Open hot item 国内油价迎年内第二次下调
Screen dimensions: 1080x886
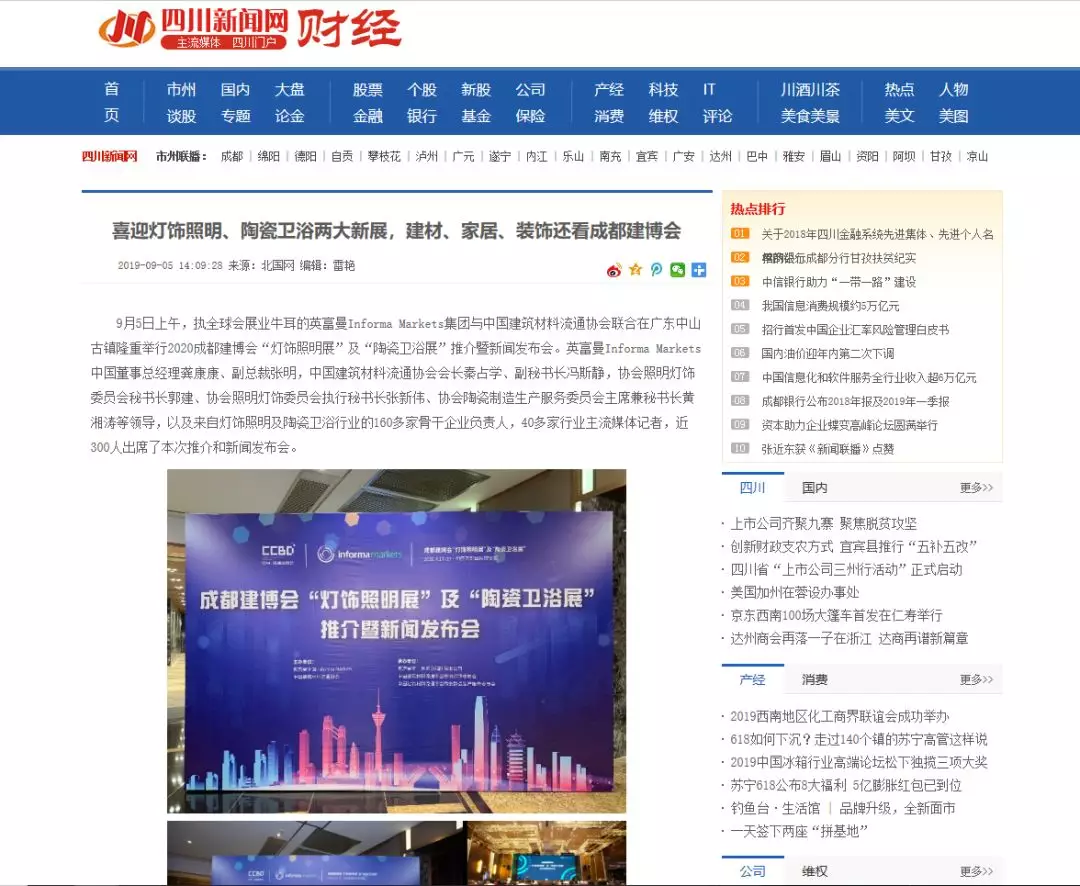point(828,353)
